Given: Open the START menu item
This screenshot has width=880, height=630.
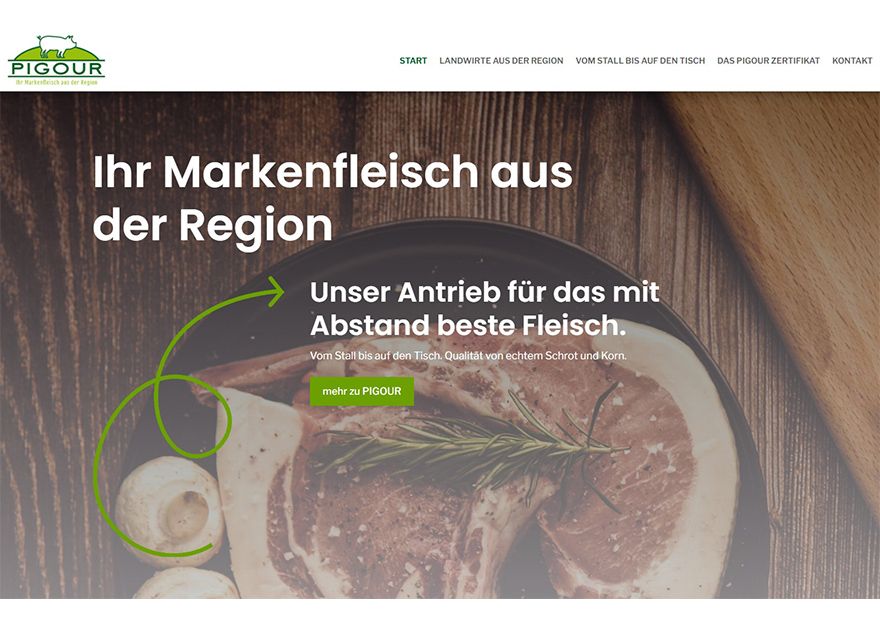Looking at the screenshot, I should click(413, 61).
